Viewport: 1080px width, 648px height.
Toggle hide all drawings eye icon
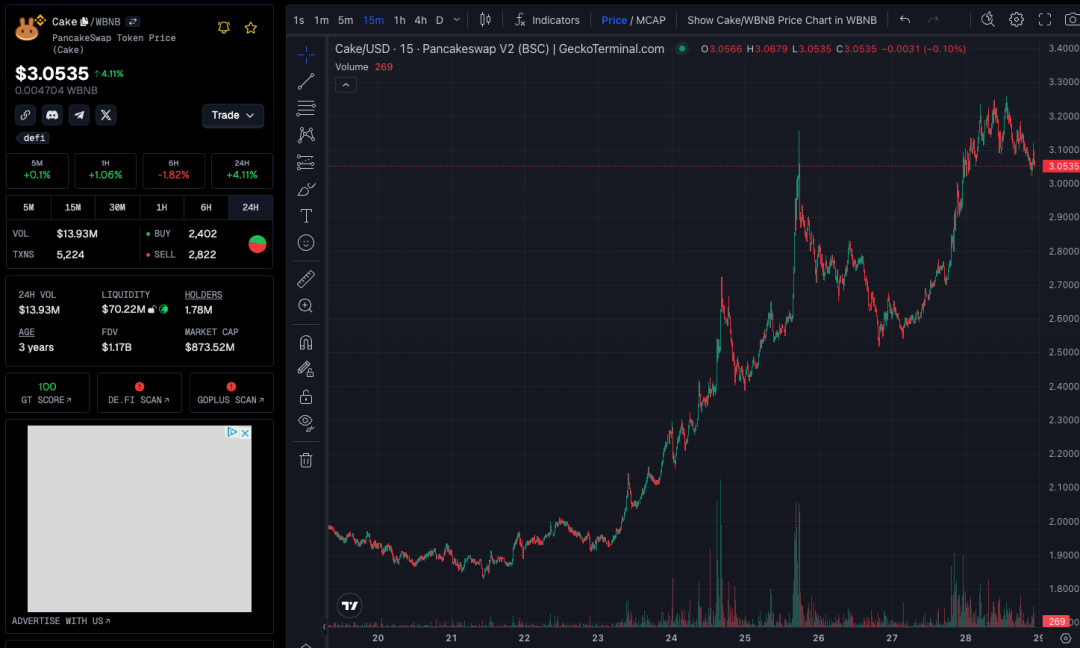click(x=306, y=422)
